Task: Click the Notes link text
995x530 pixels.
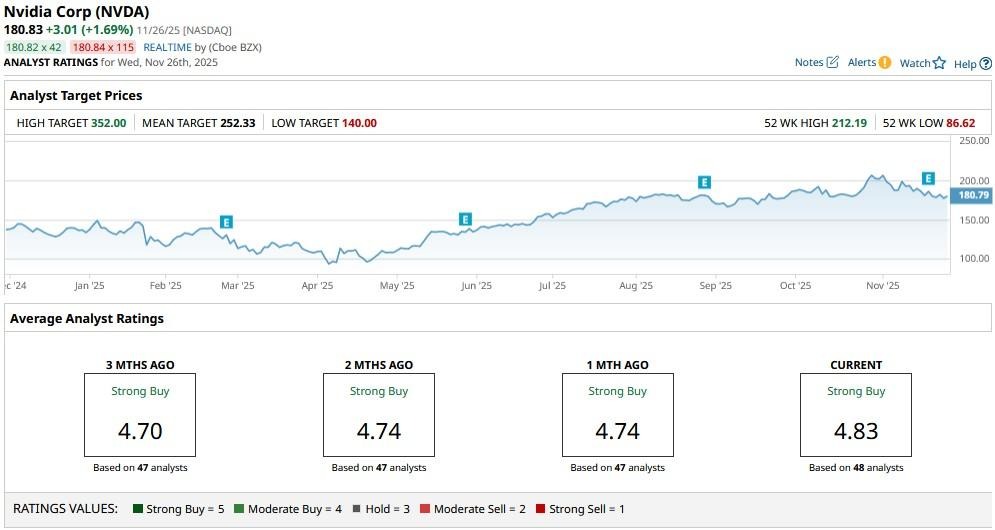Action: click(x=808, y=62)
